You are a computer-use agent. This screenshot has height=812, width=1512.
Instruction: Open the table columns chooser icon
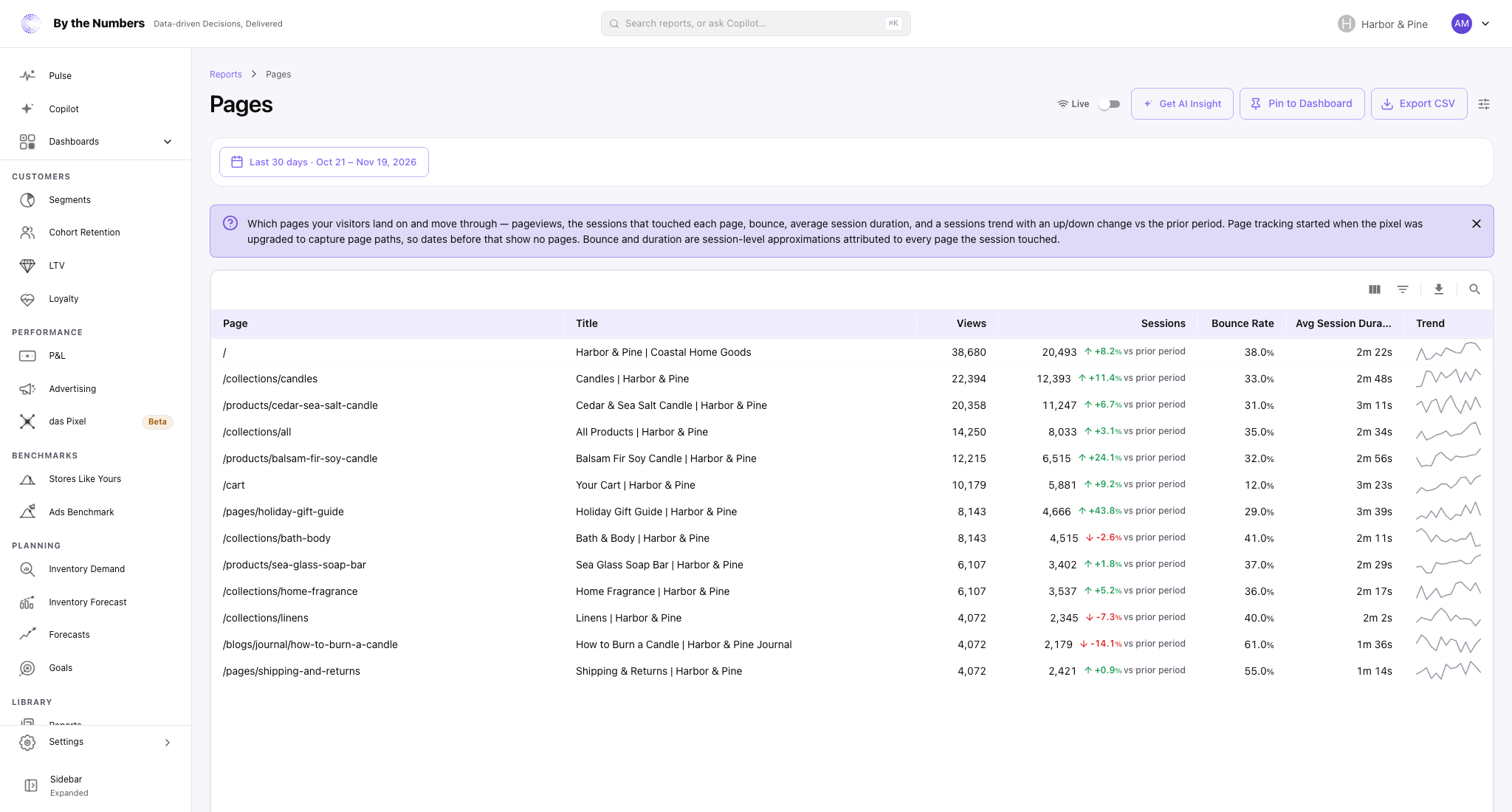tap(1375, 289)
